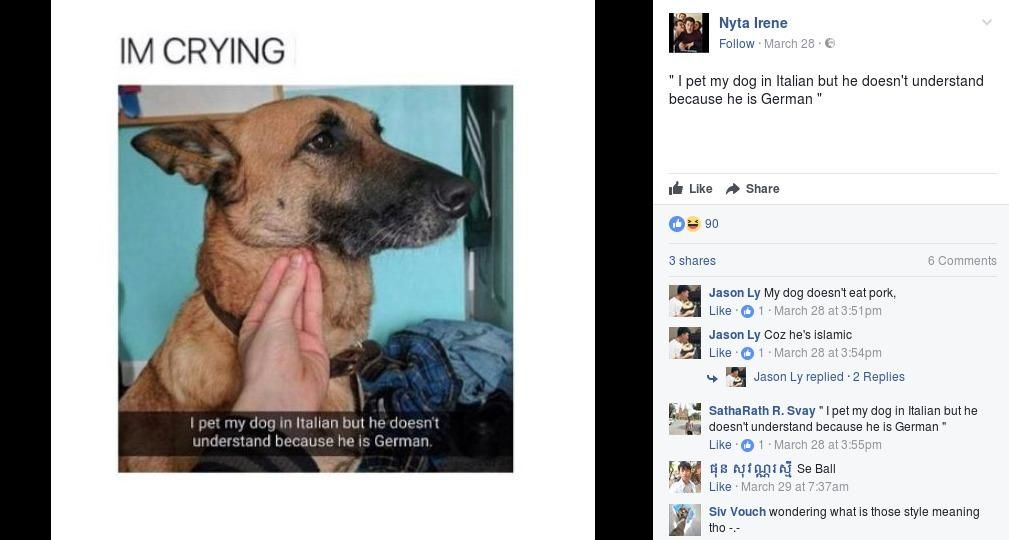
Task: Click the thumbs-up Like icon under the post
Action: point(676,188)
